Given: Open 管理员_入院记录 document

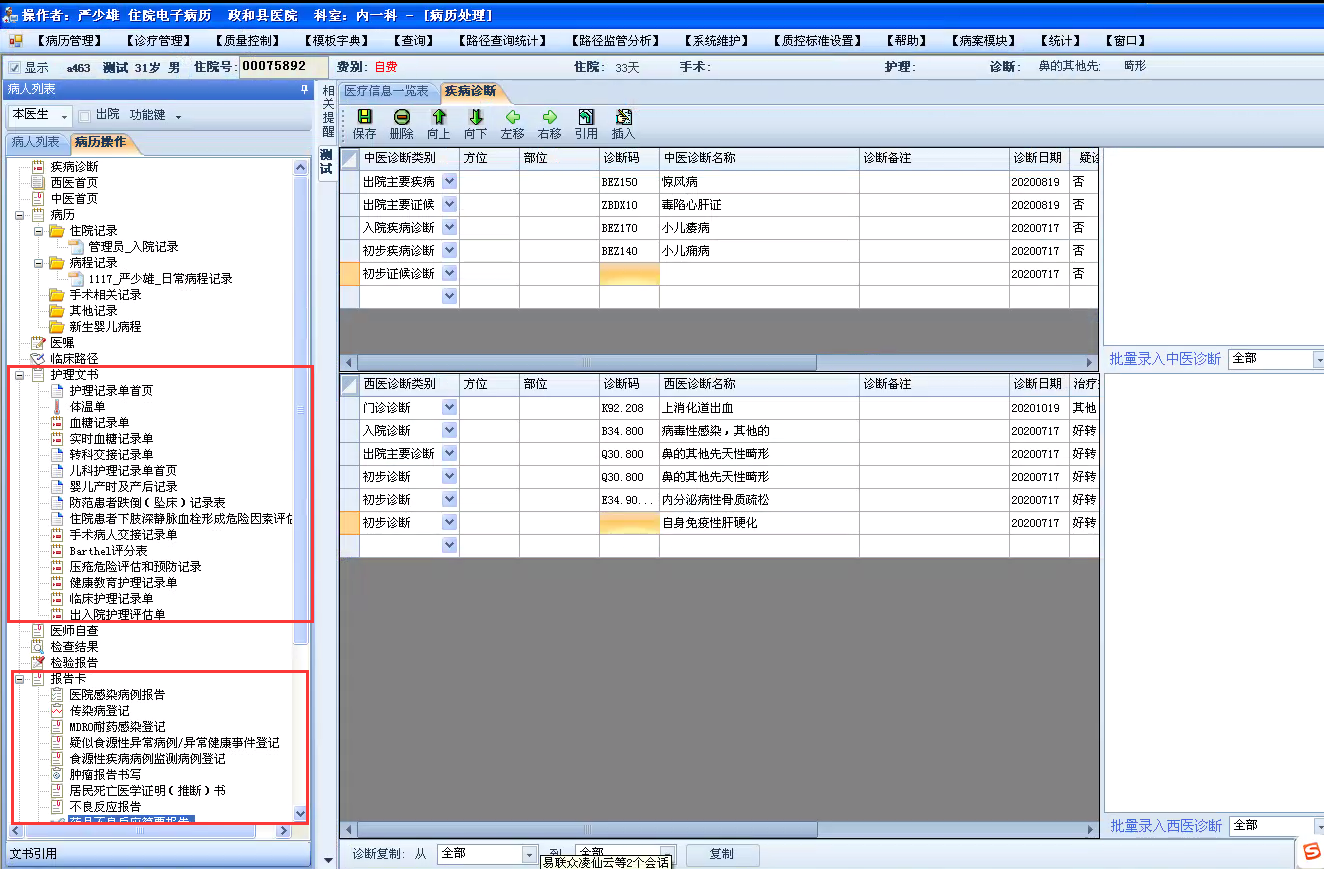Looking at the screenshot, I should (x=133, y=247).
